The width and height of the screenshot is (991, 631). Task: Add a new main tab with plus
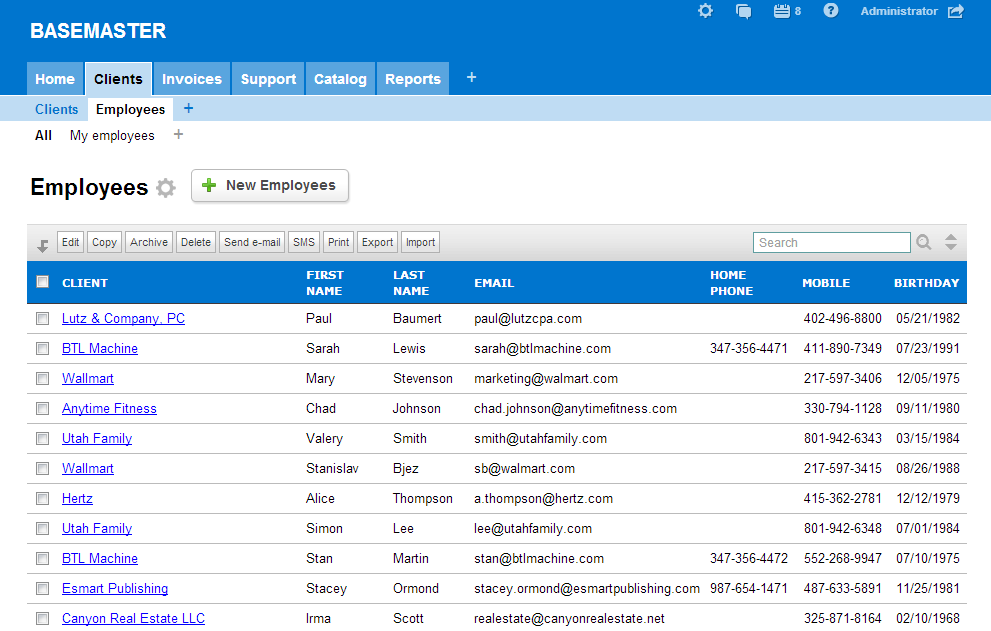471,78
